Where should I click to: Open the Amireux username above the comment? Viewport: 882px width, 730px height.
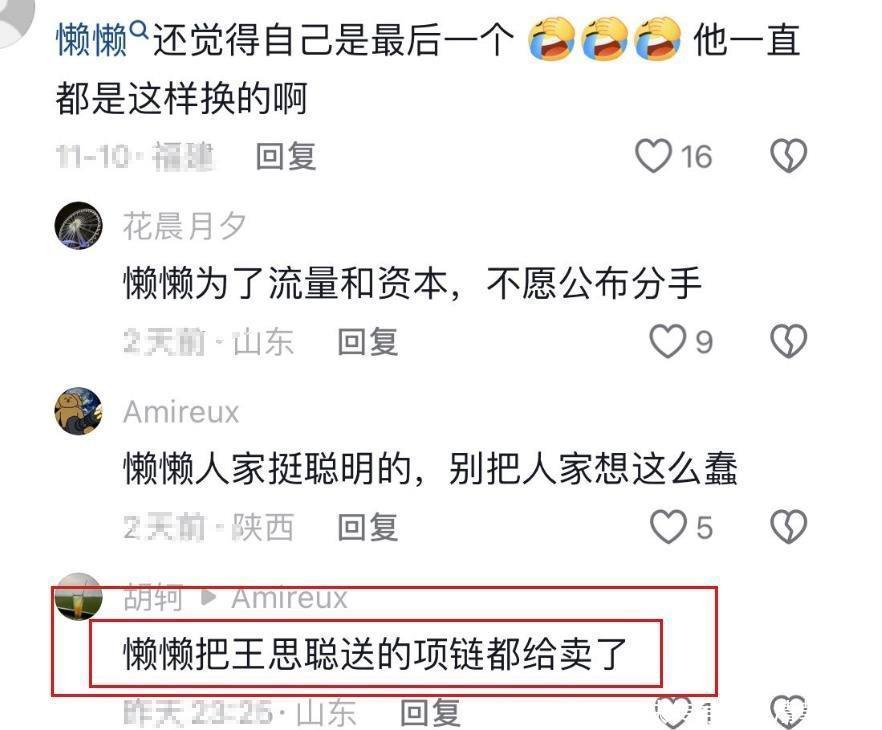click(x=181, y=412)
